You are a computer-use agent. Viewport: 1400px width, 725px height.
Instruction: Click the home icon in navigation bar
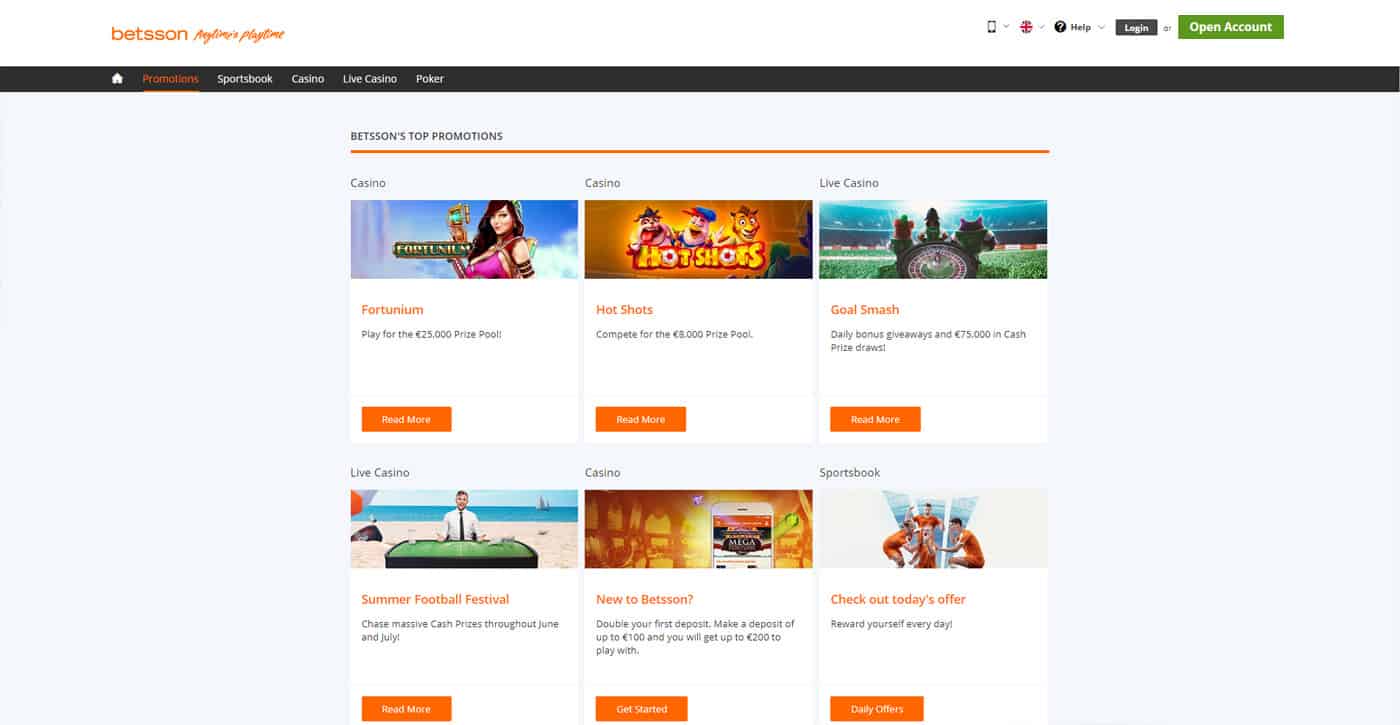117,79
